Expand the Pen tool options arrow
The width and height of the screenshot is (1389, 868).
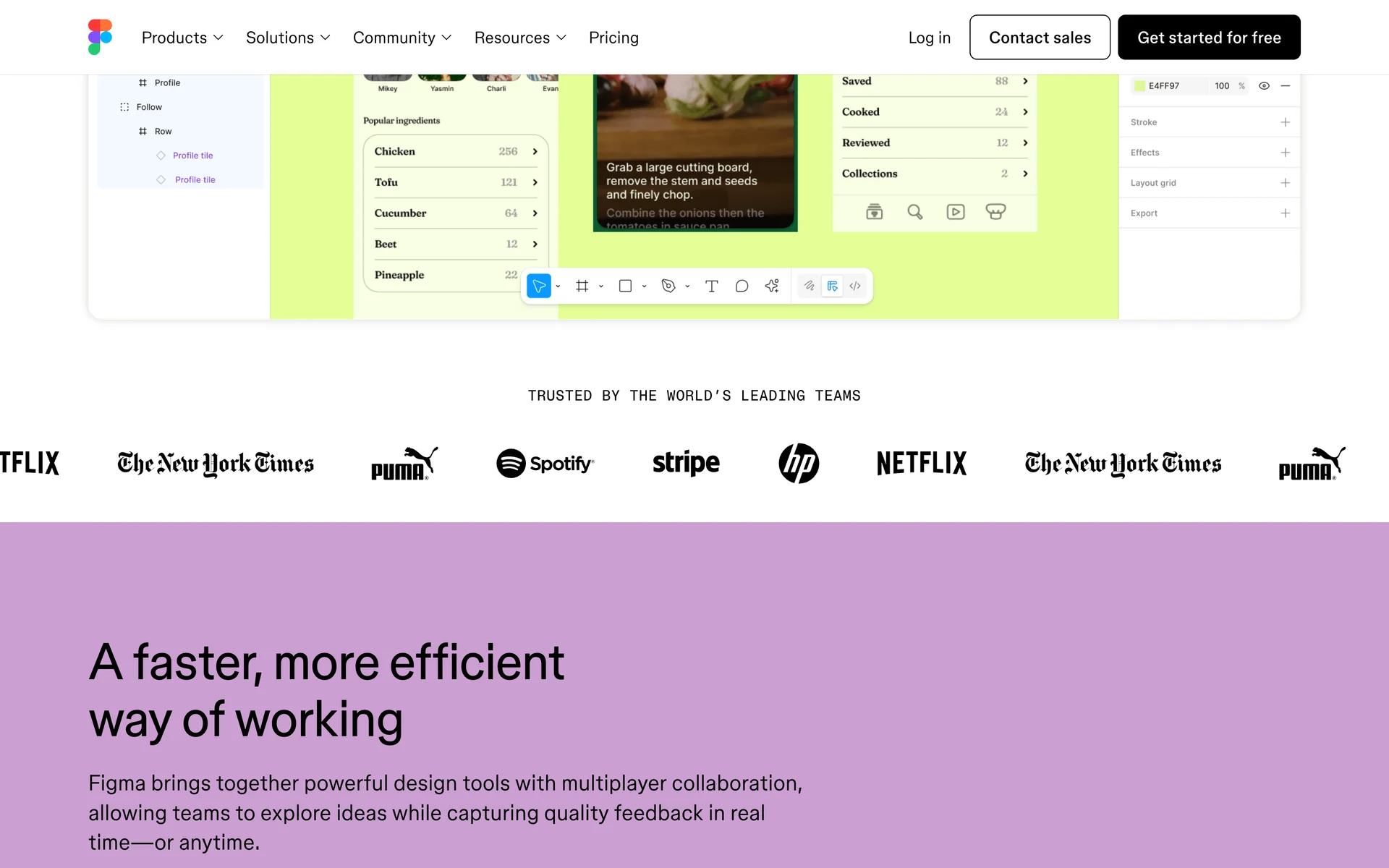pyautogui.click(x=687, y=287)
